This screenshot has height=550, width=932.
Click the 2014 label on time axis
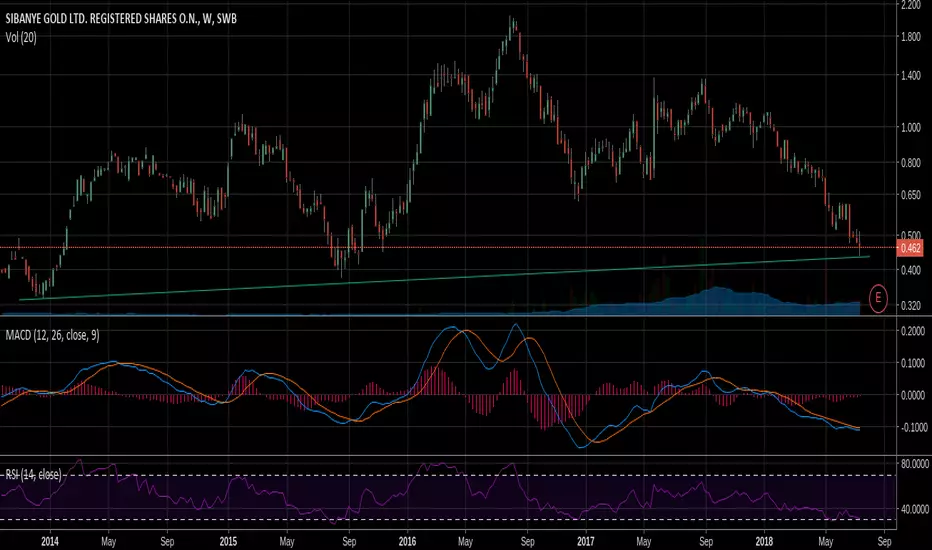coord(50,542)
